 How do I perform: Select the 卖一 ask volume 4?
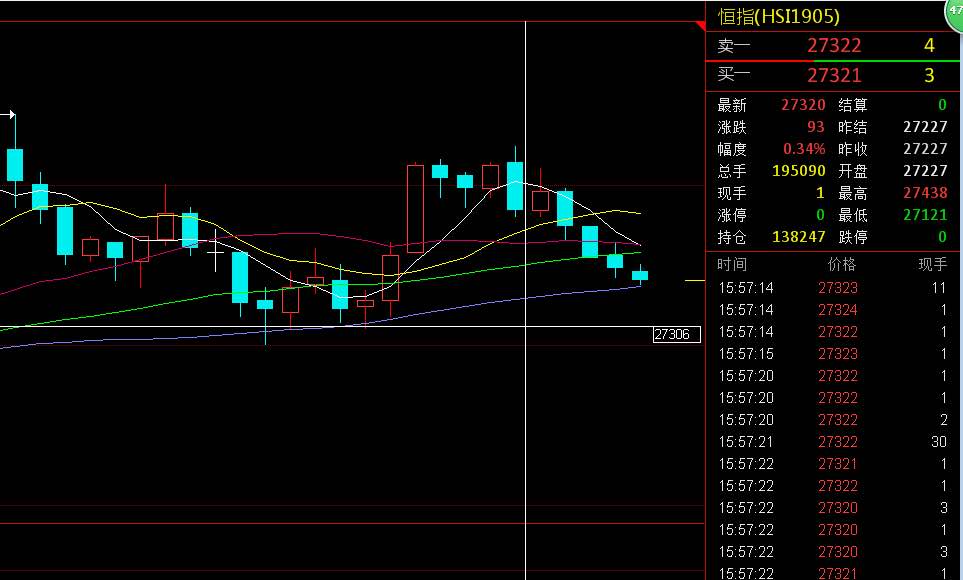click(x=929, y=45)
